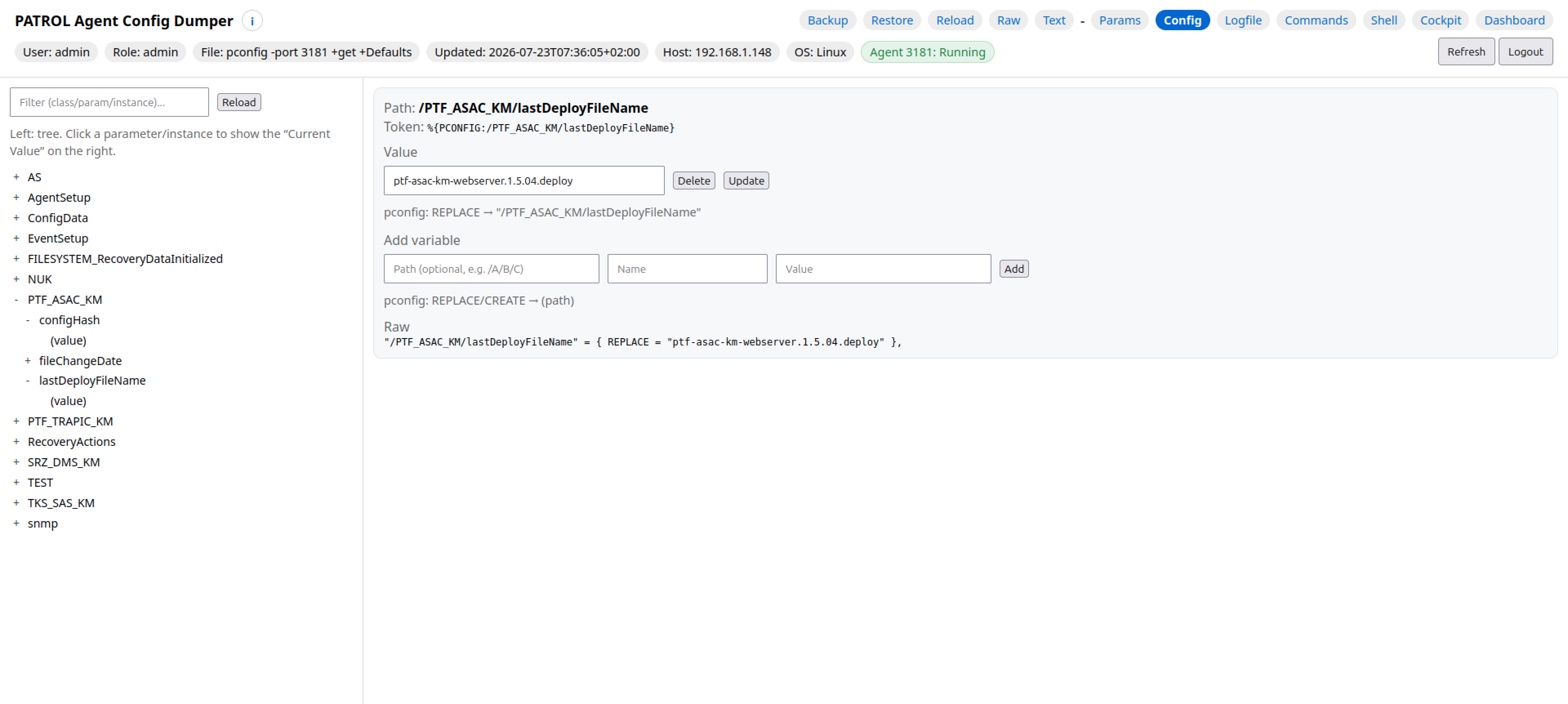The image size is (1568, 704).
Task: Open the Cockpit tab
Action: 1440,20
